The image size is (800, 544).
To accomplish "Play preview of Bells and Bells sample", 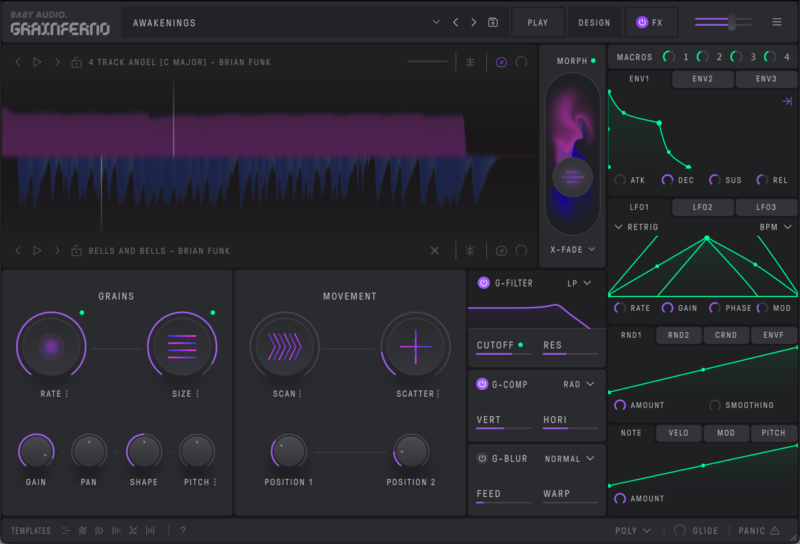I will (37, 251).
